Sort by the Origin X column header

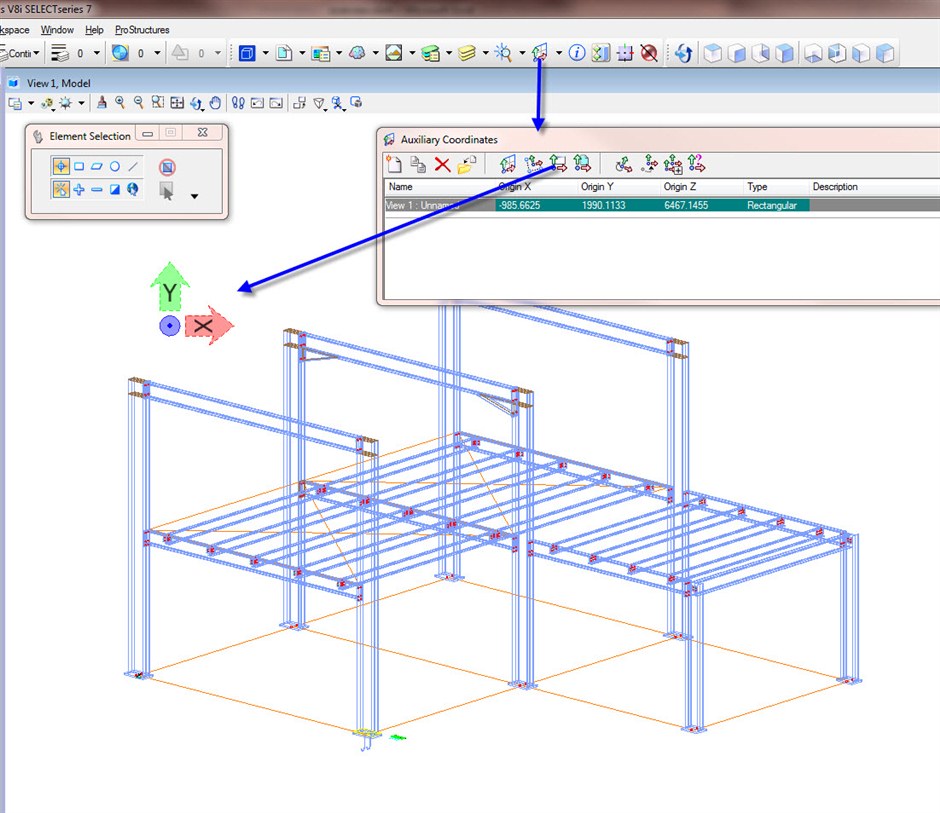515,187
